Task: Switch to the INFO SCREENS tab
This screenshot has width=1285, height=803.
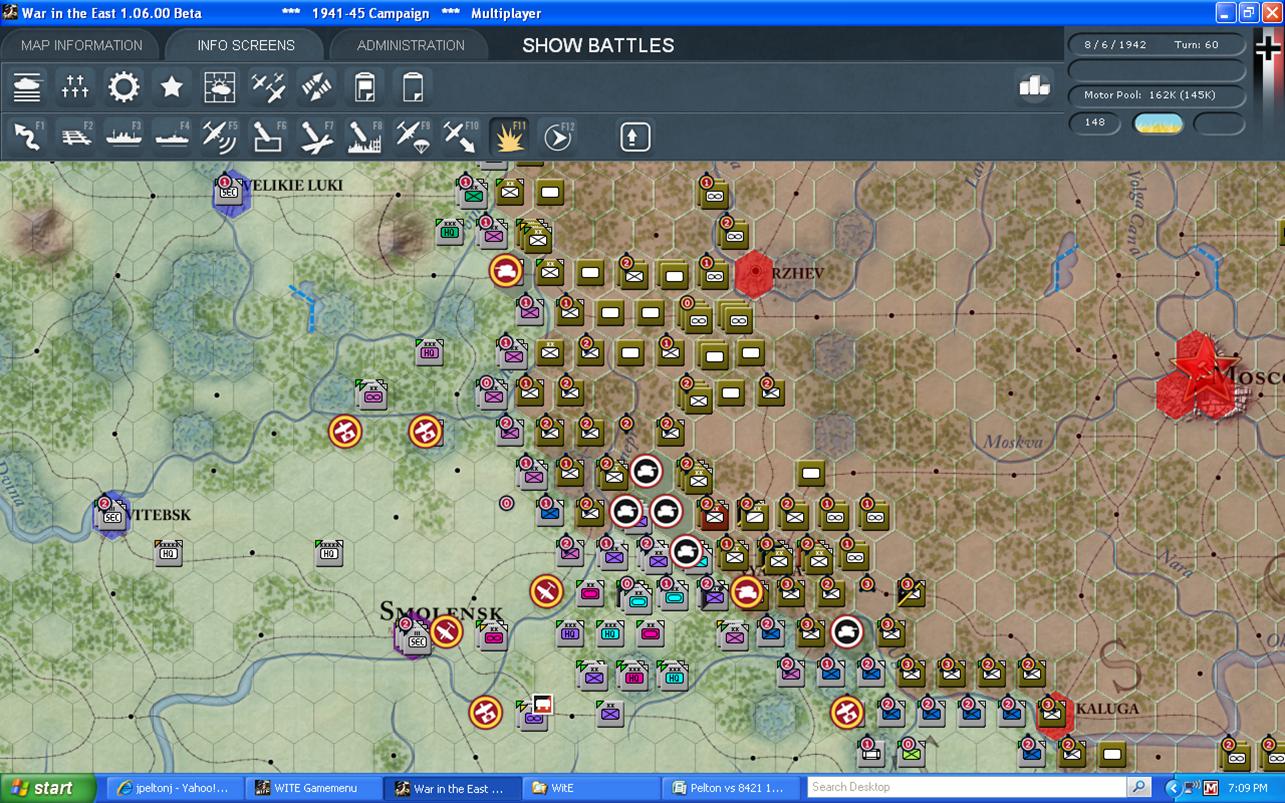Action: click(246, 45)
